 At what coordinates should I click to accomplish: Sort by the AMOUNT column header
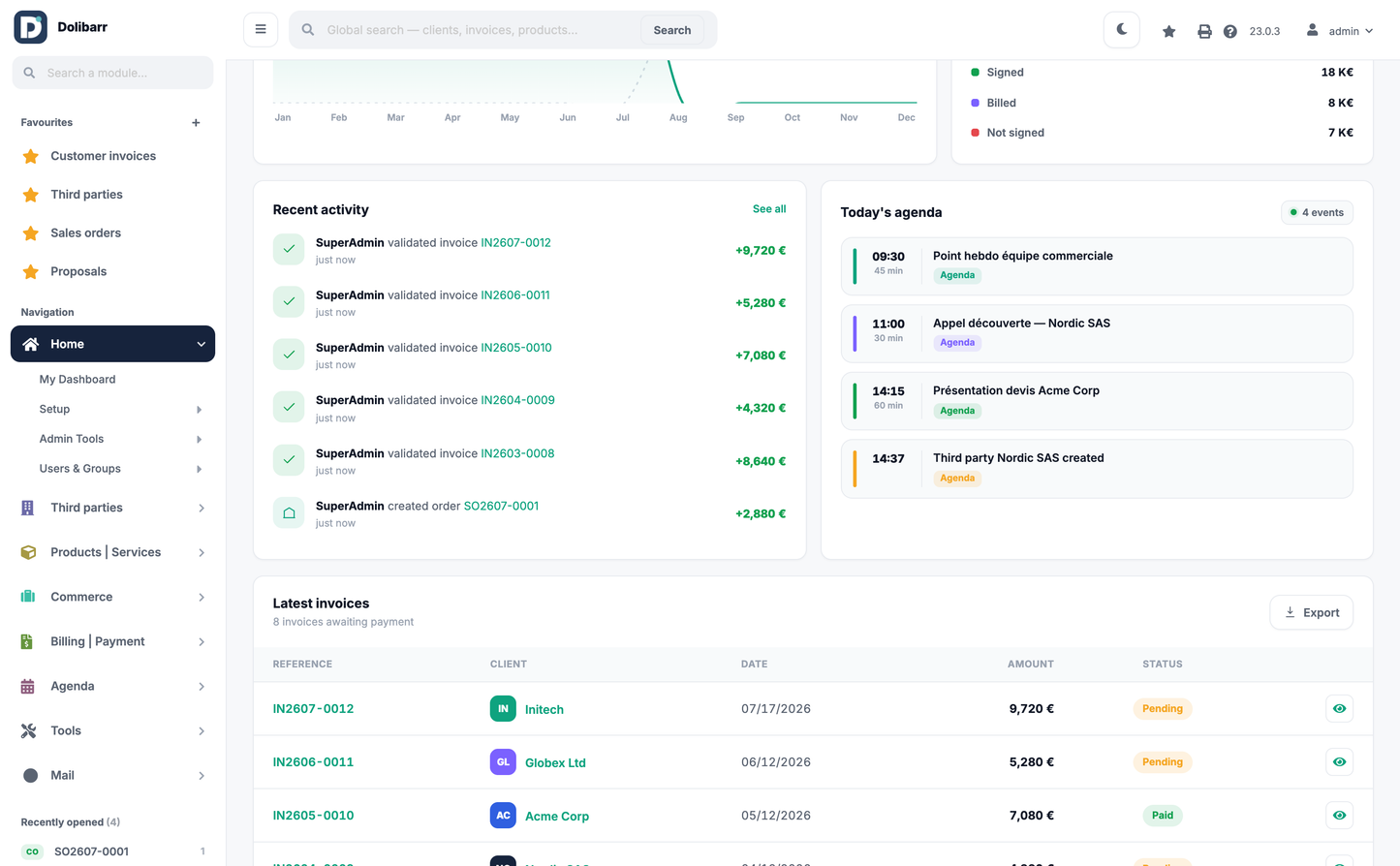[1030, 665]
